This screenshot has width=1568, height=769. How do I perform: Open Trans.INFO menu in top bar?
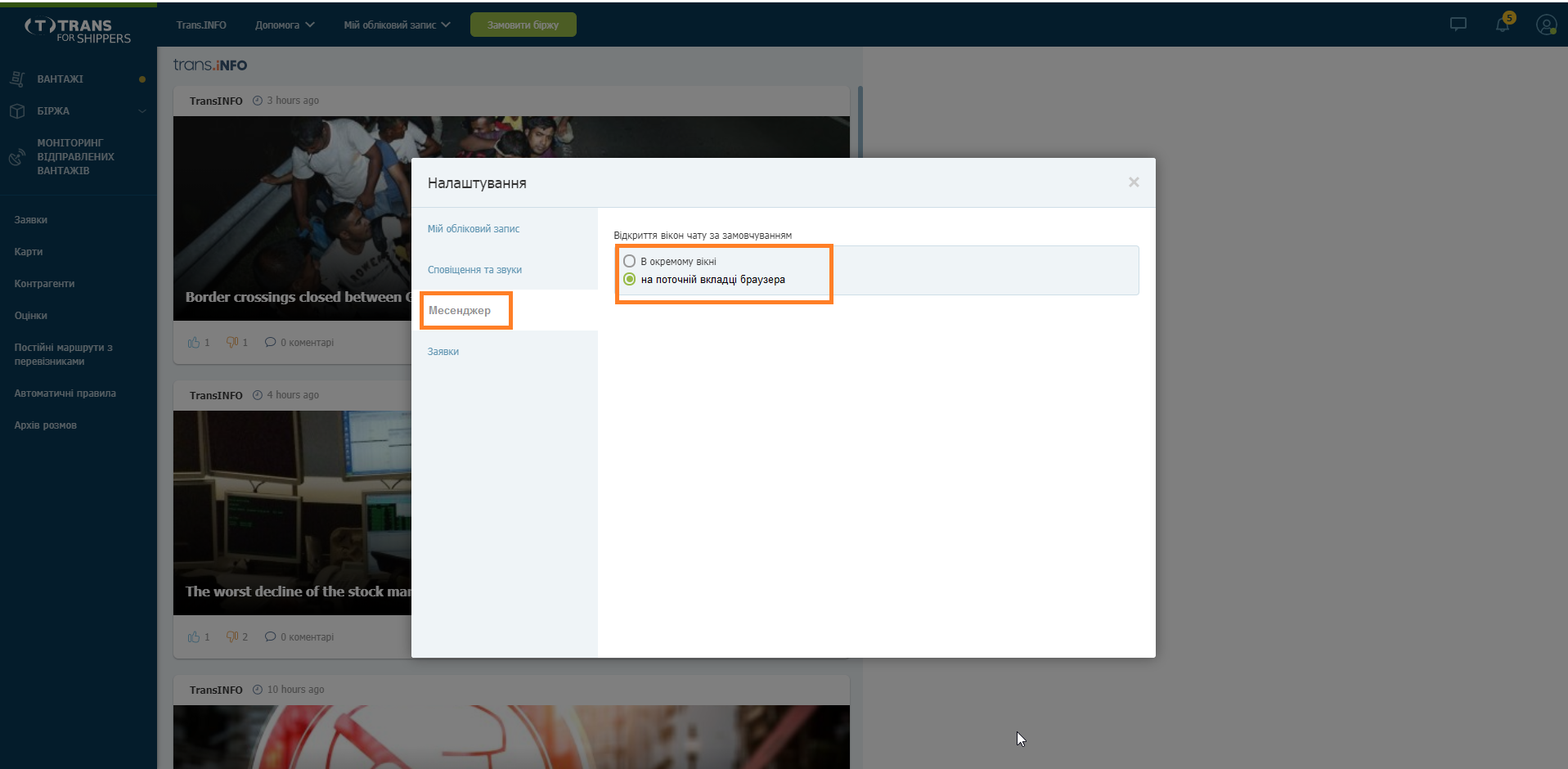pyautogui.click(x=201, y=25)
